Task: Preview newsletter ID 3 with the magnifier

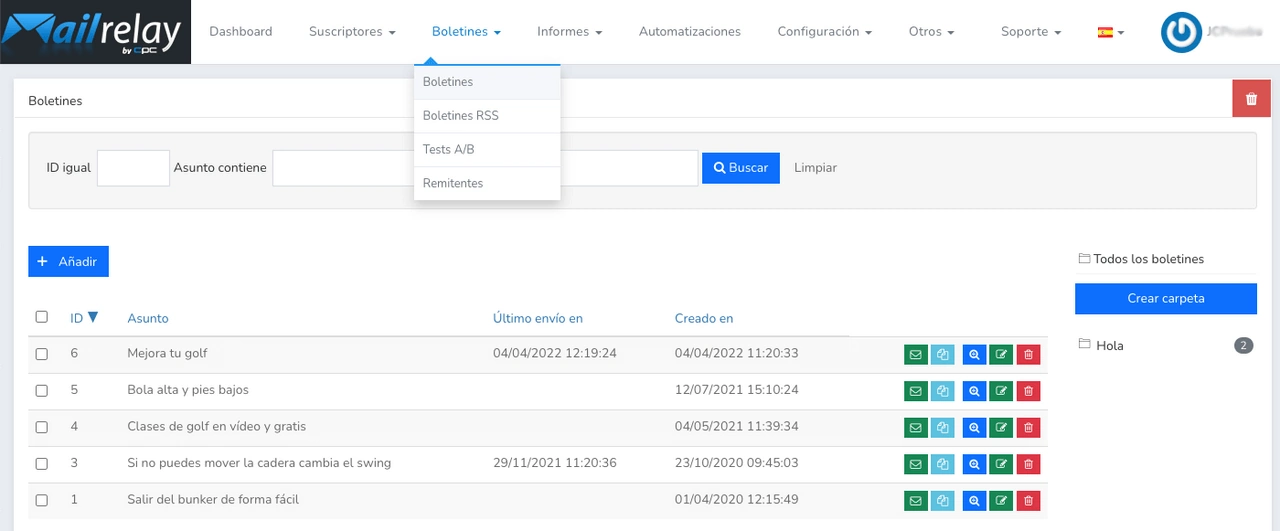Action: (974, 464)
